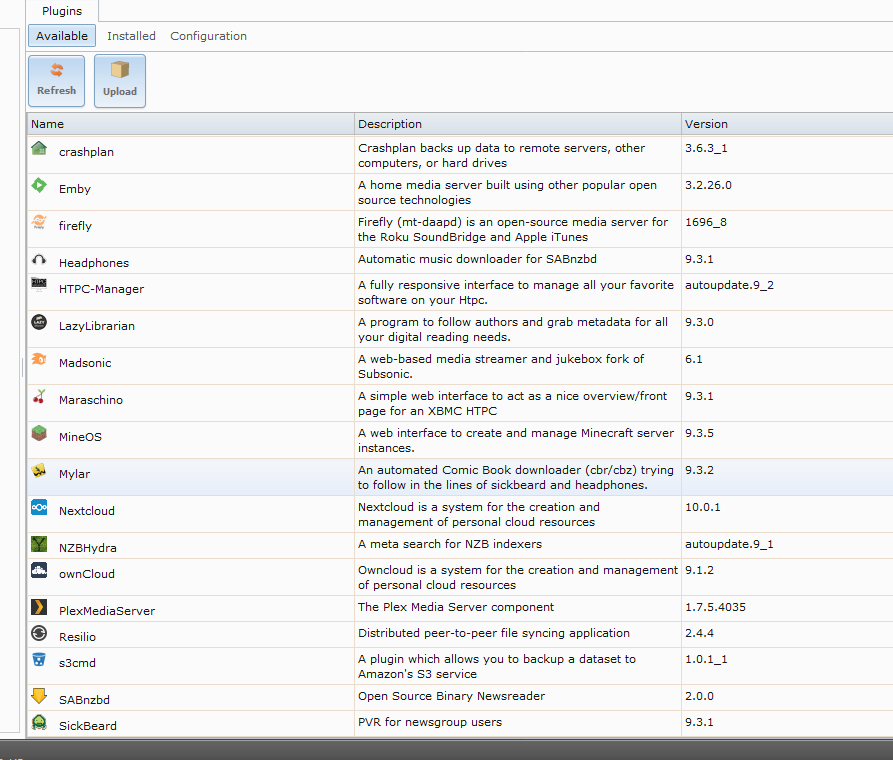Select the SABnzbd plugin name
The height and width of the screenshot is (760, 893).
tap(84, 700)
